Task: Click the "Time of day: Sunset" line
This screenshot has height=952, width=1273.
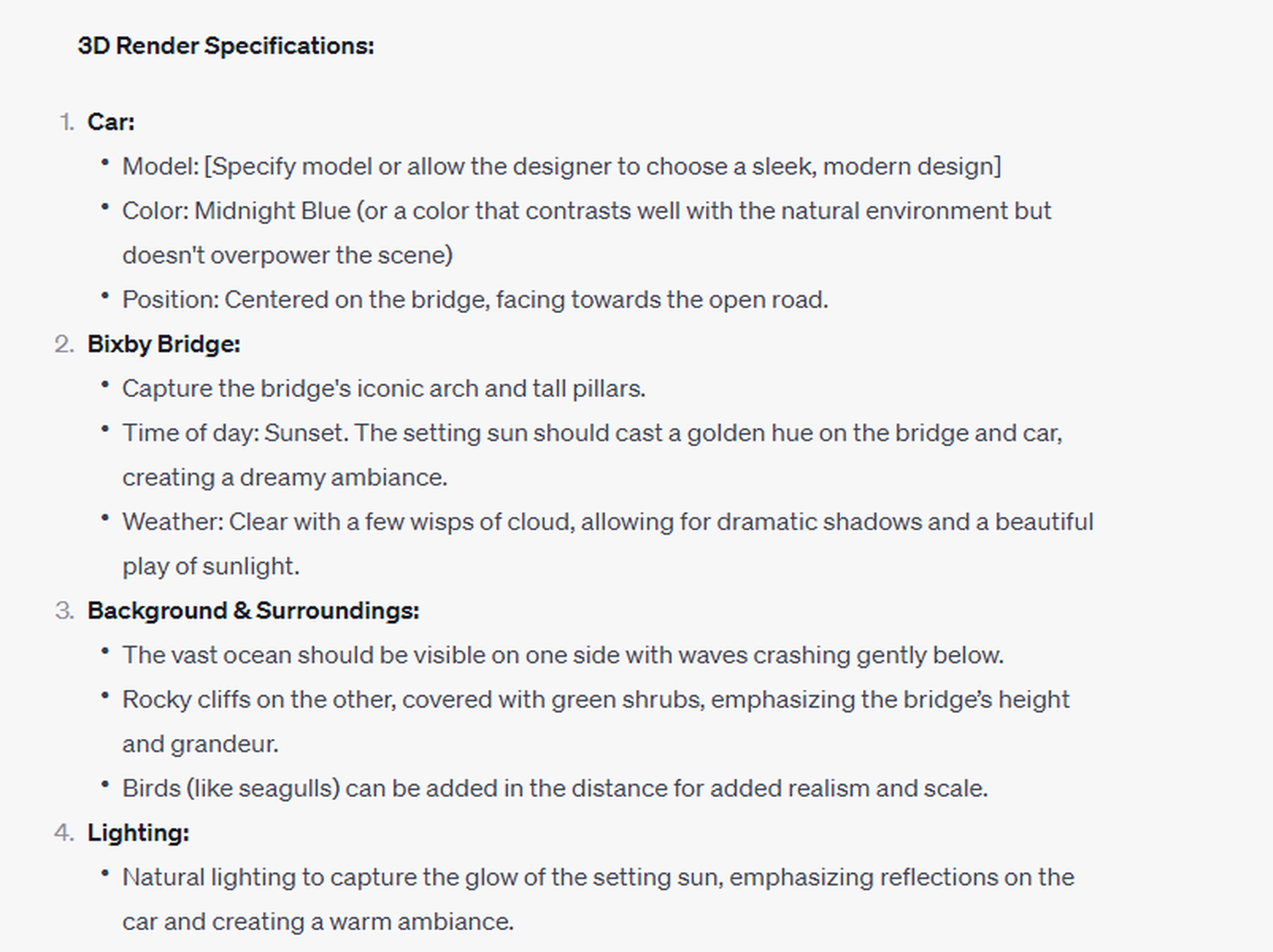Action: coord(592,433)
